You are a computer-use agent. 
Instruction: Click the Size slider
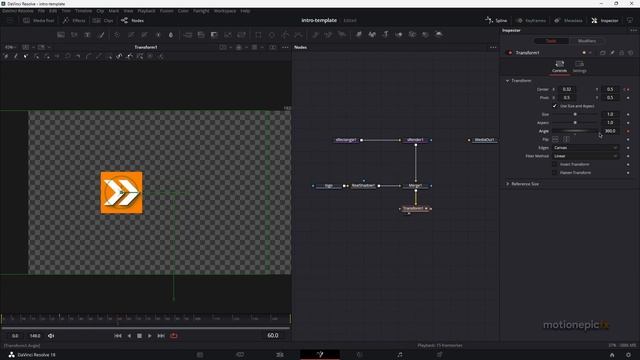pos(576,114)
